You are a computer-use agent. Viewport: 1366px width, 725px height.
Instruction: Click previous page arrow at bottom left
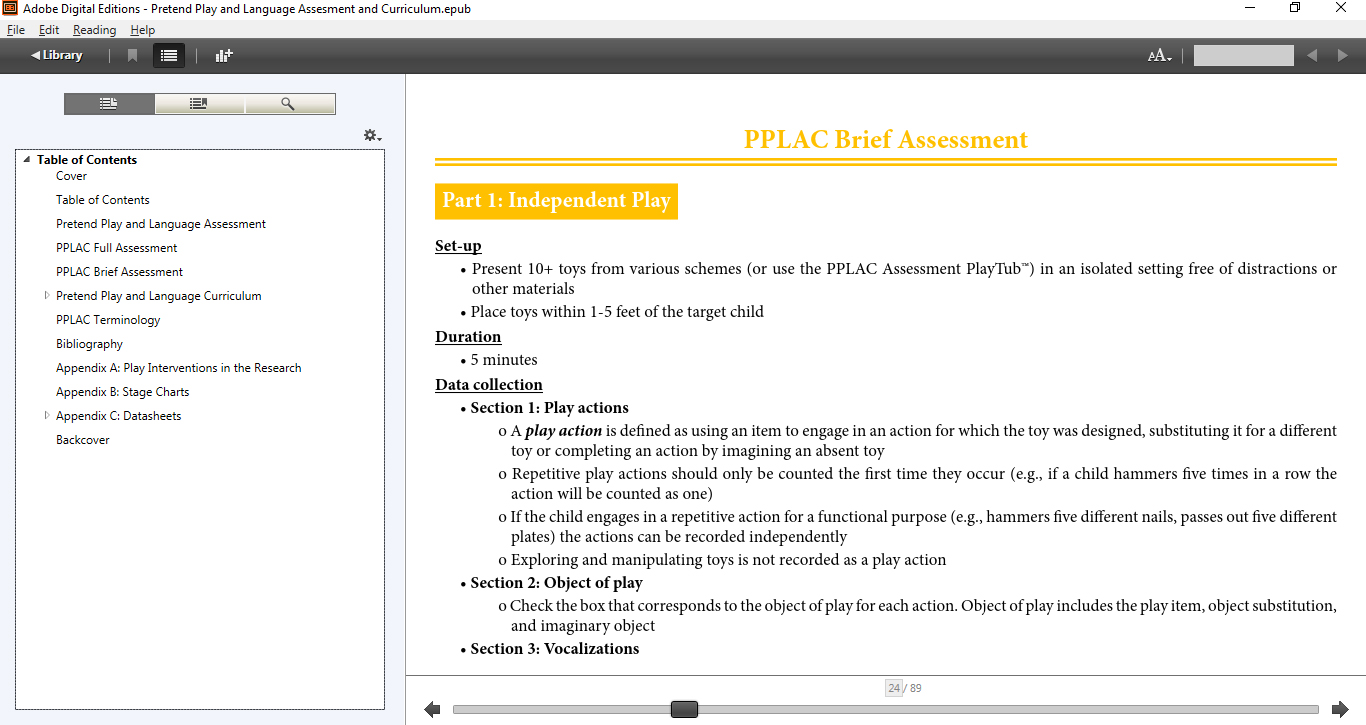(x=432, y=709)
